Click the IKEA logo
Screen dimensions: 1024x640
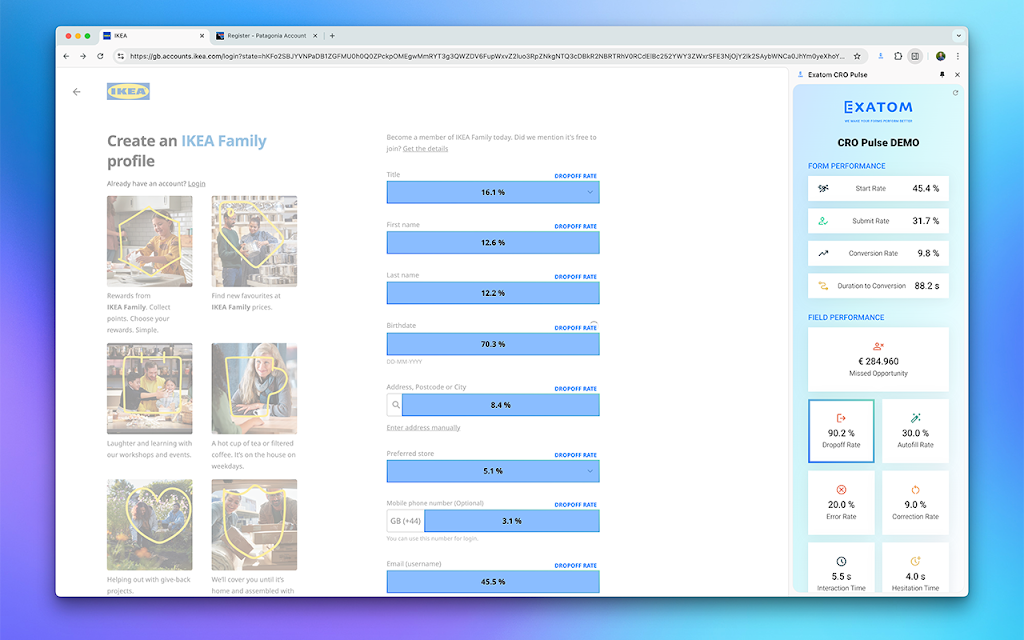click(128, 91)
